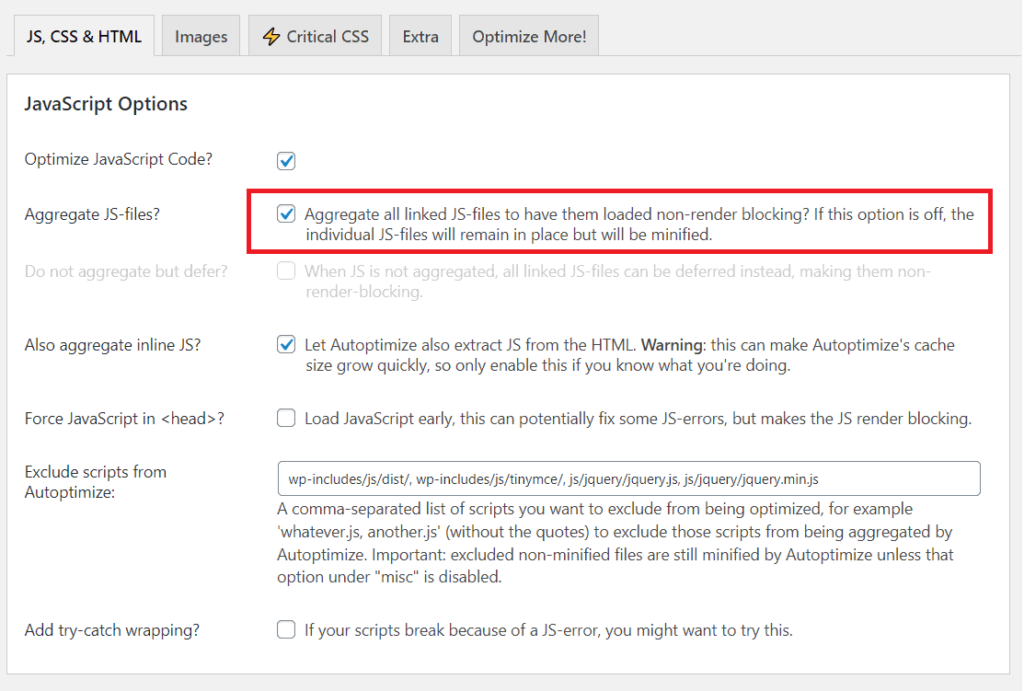Toggle the Aggregate JS-files checkbox
The image size is (1024, 691).
pos(286,214)
